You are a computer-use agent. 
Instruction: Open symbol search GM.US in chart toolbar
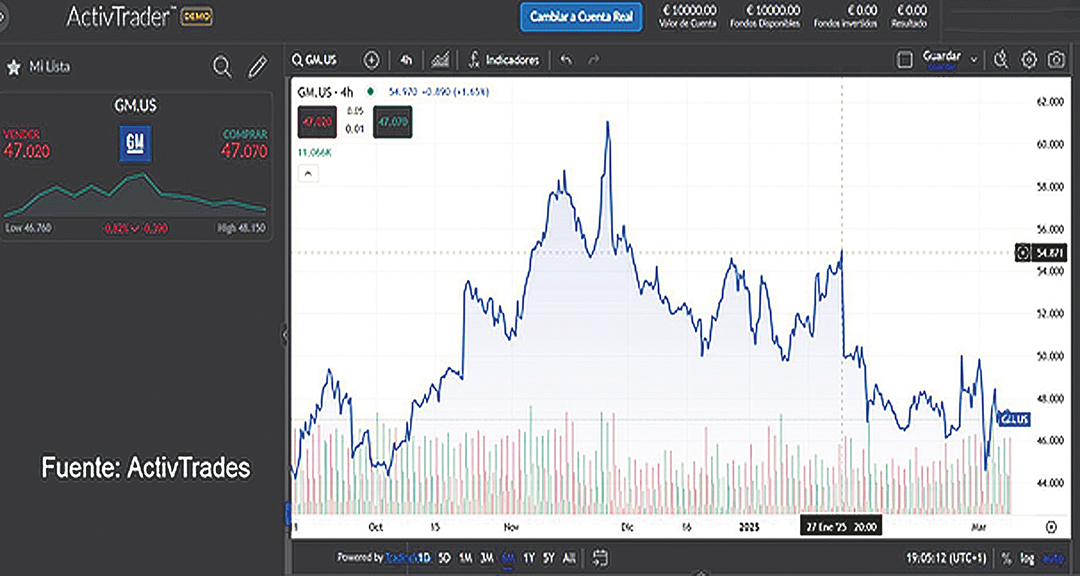click(x=315, y=60)
